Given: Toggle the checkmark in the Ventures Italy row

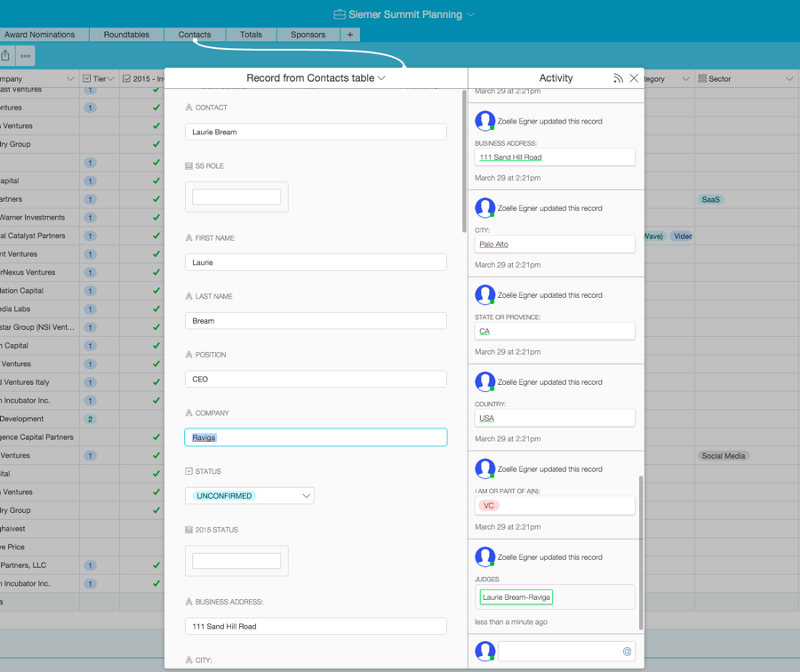Looking at the screenshot, I should [x=156, y=382].
